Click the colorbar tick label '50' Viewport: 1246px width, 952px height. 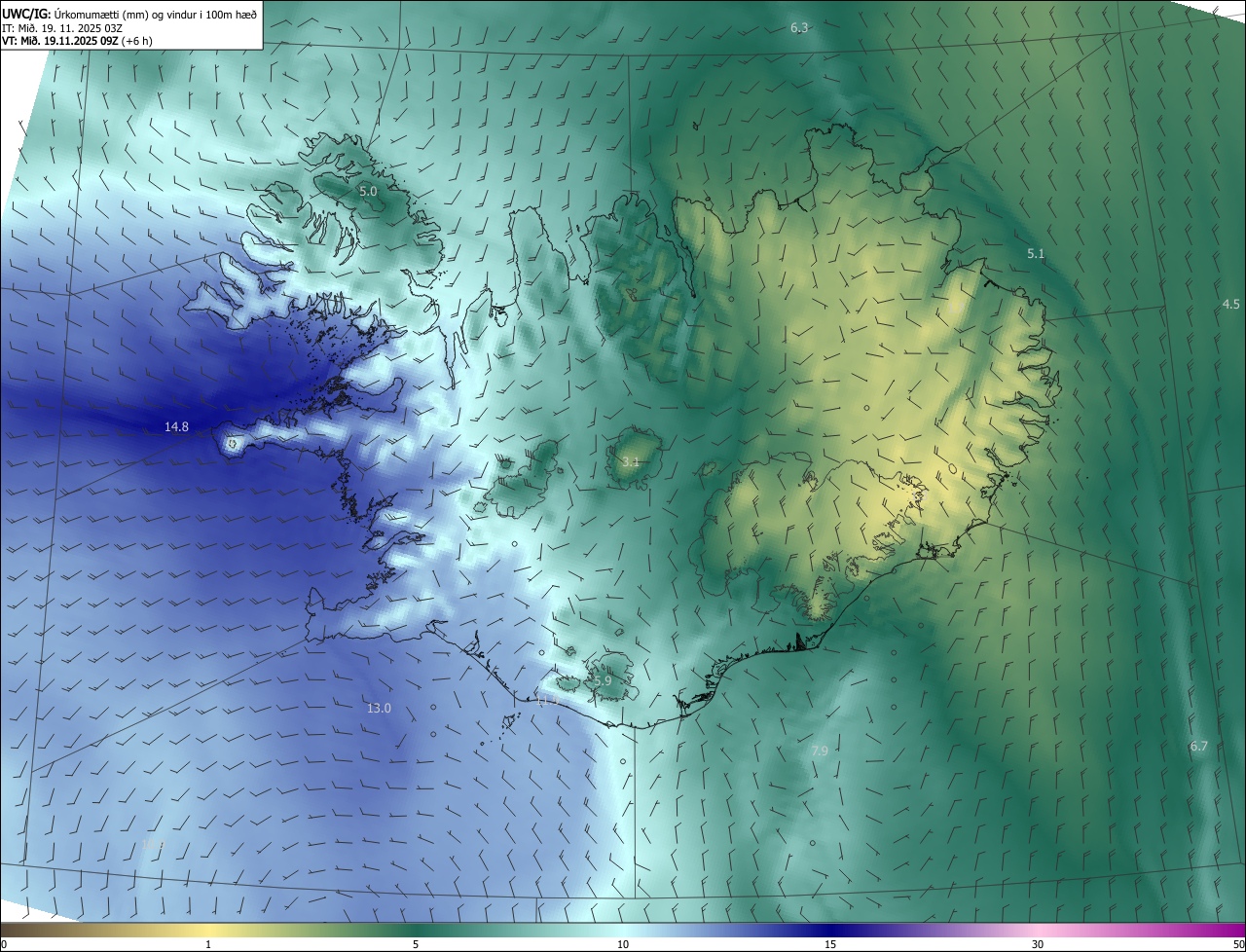click(x=1238, y=944)
